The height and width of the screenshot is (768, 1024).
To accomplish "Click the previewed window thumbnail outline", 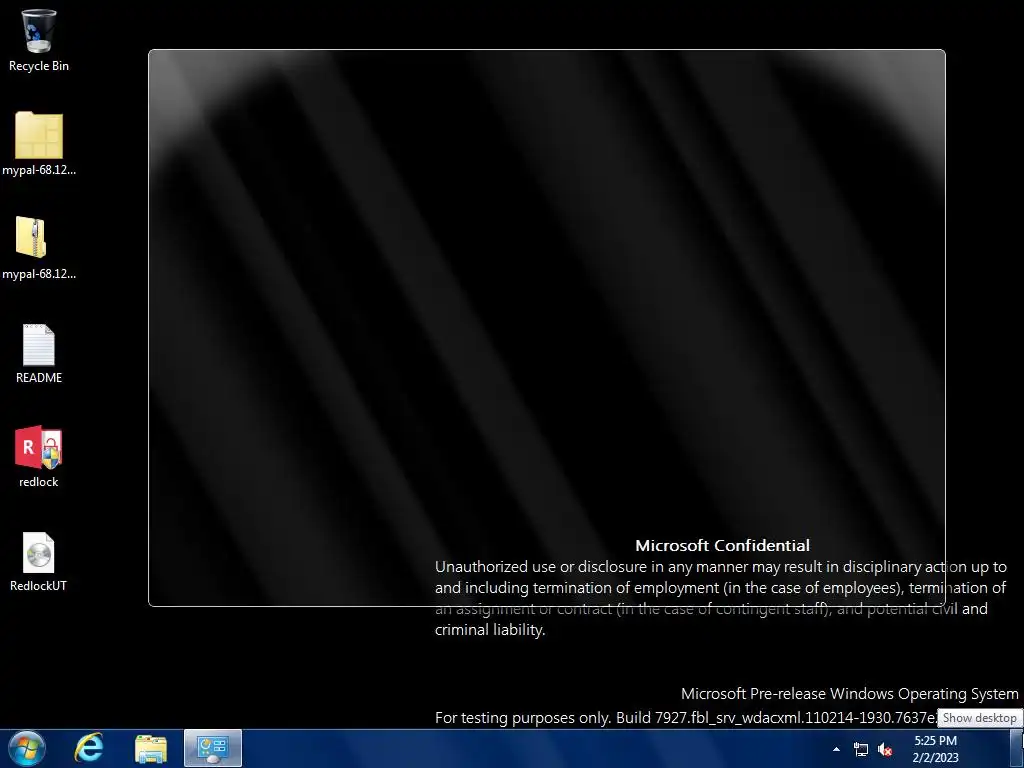I will (547, 328).
